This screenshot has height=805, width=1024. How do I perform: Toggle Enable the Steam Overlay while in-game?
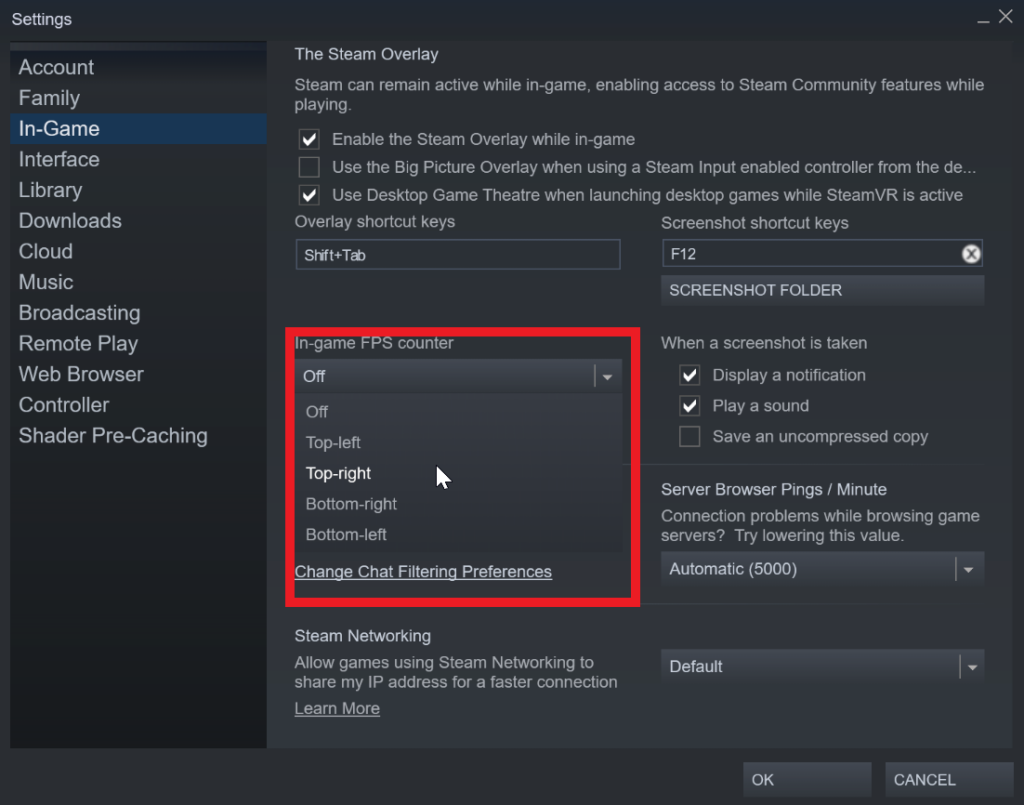click(308, 139)
